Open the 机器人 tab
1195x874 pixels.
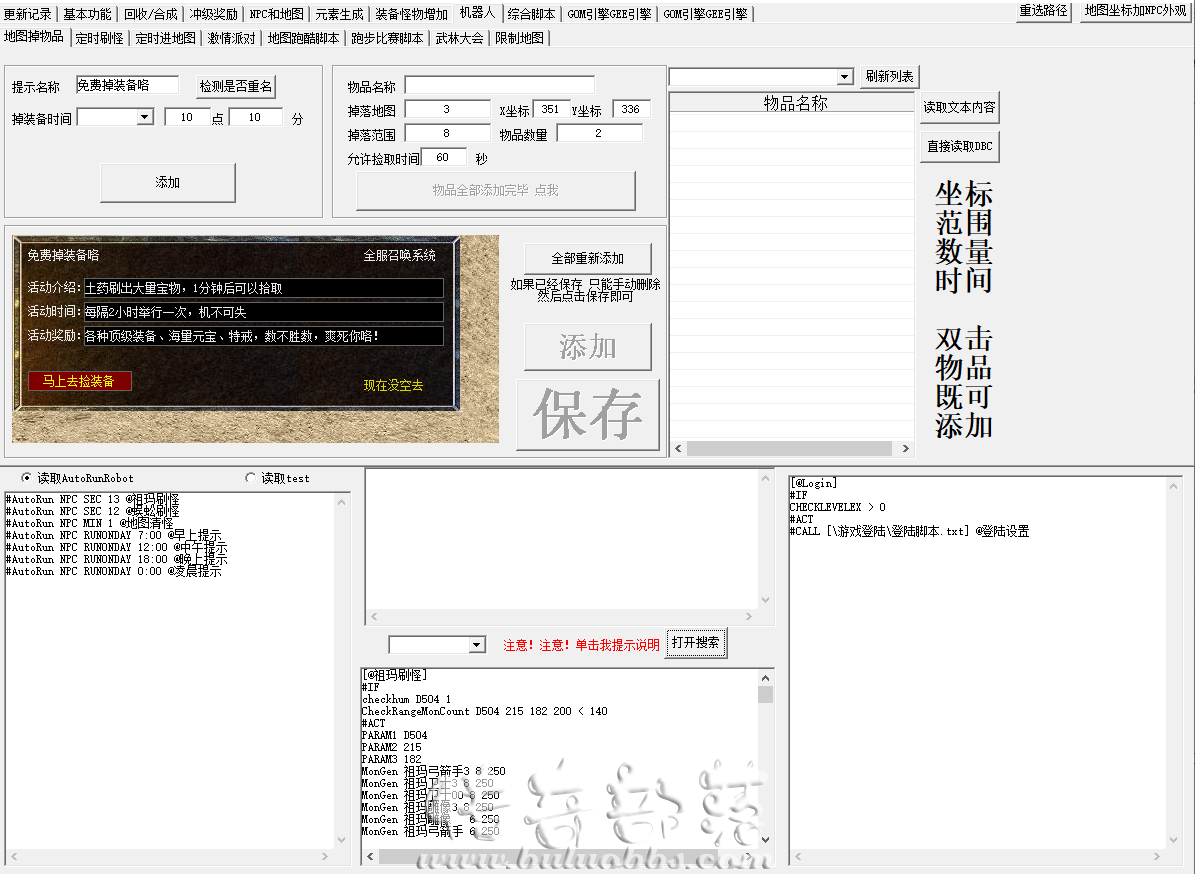(x=478, y=12)
